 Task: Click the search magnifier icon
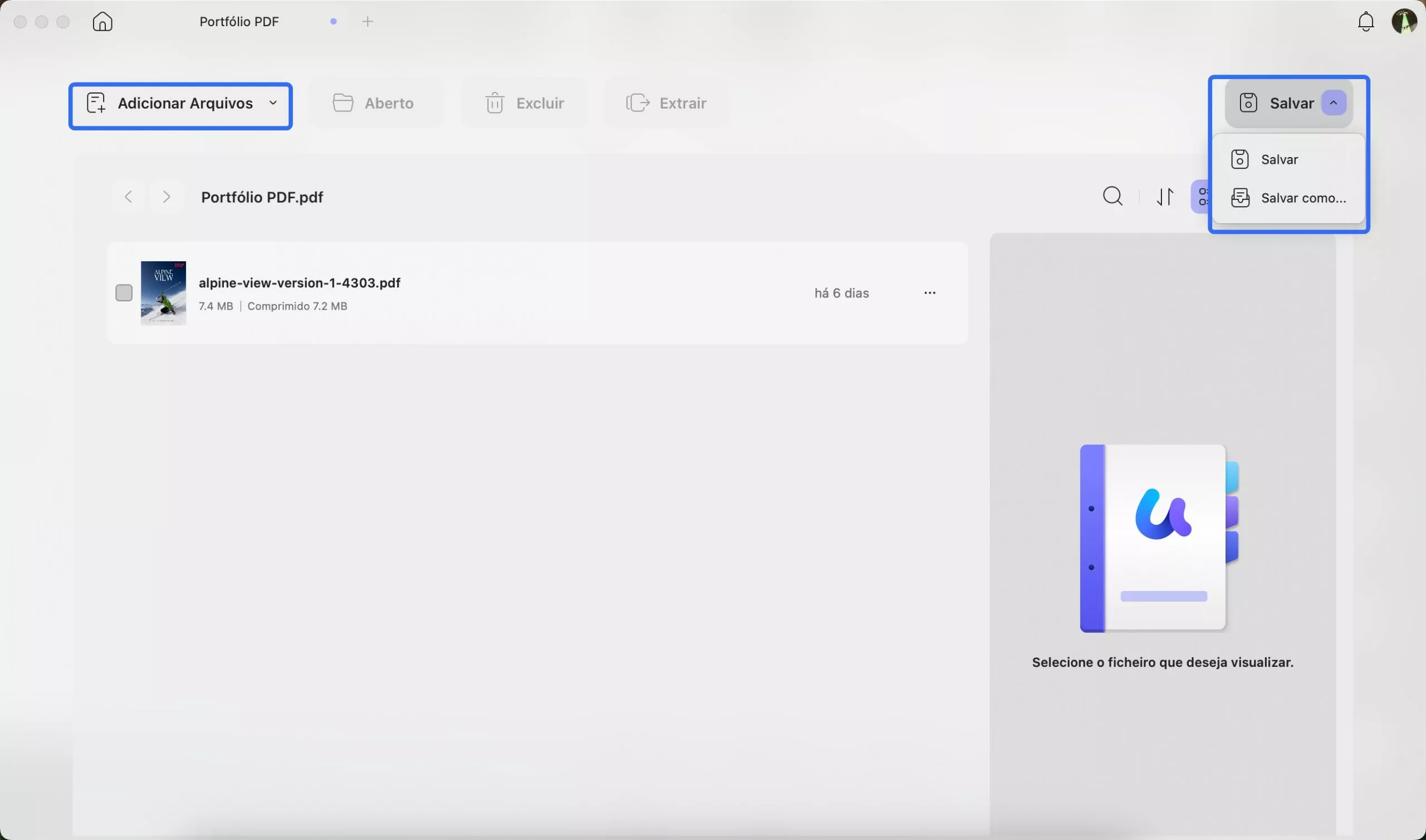[1112, 197]
